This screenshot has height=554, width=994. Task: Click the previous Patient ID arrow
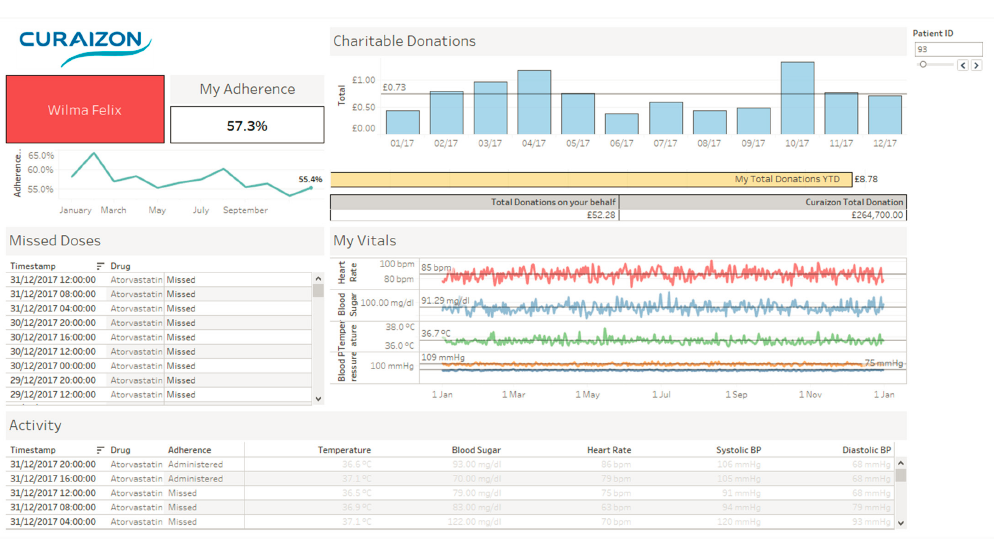pyautogui.click(x=963, y=65)
